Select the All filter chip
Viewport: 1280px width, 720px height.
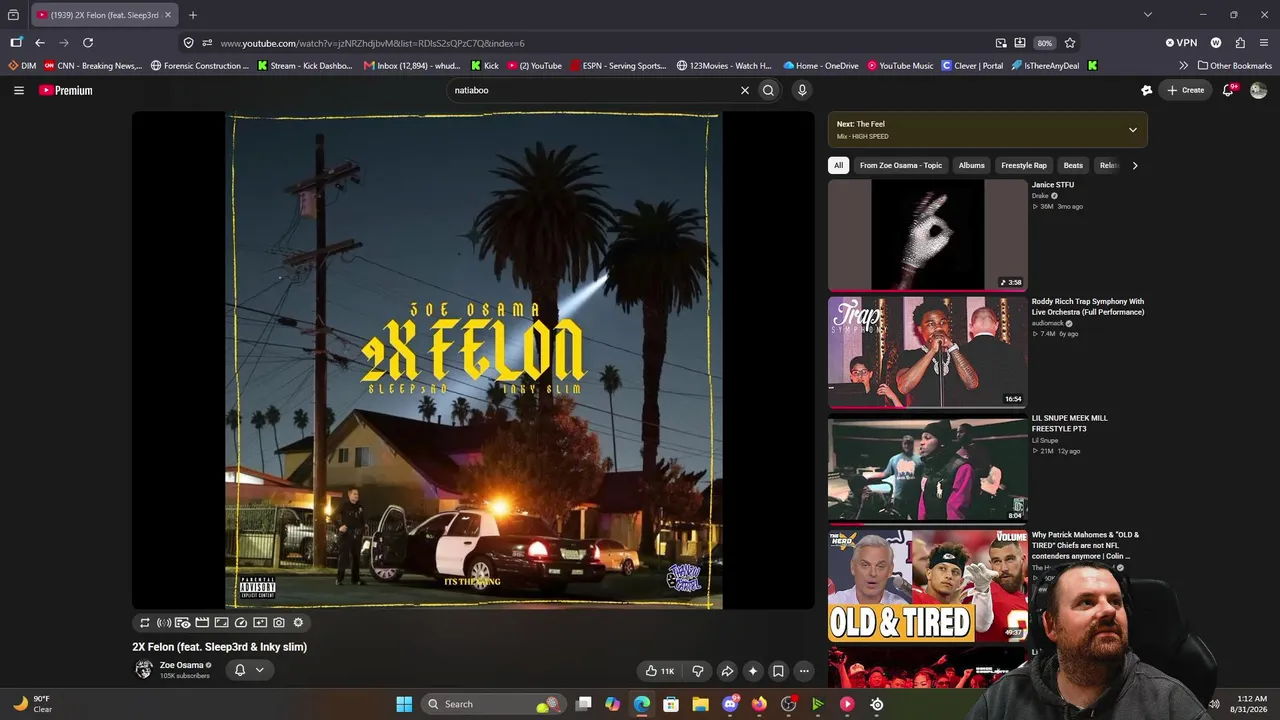(838, 165)
